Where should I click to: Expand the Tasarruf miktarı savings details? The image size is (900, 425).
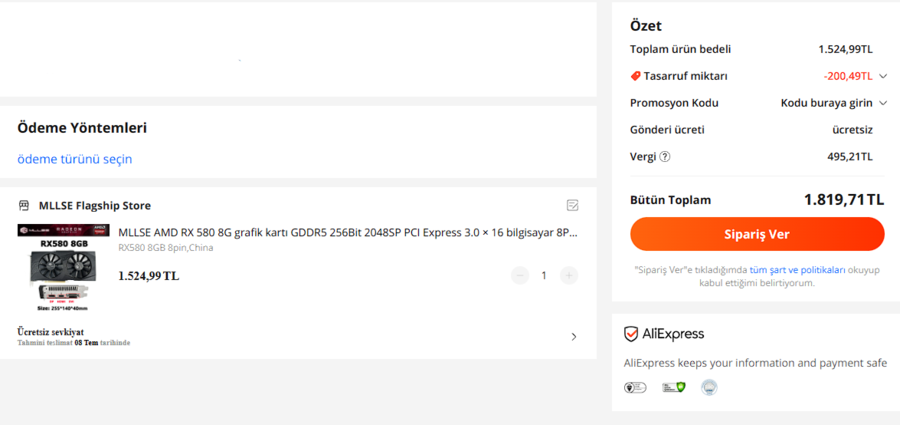click(x=883, y=76)
